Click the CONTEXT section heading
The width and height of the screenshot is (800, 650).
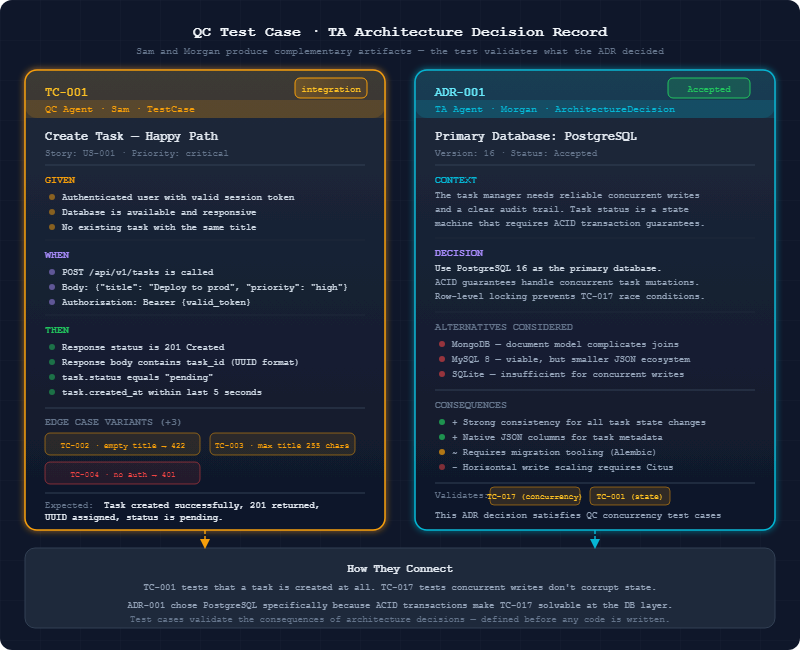[456, 180]
